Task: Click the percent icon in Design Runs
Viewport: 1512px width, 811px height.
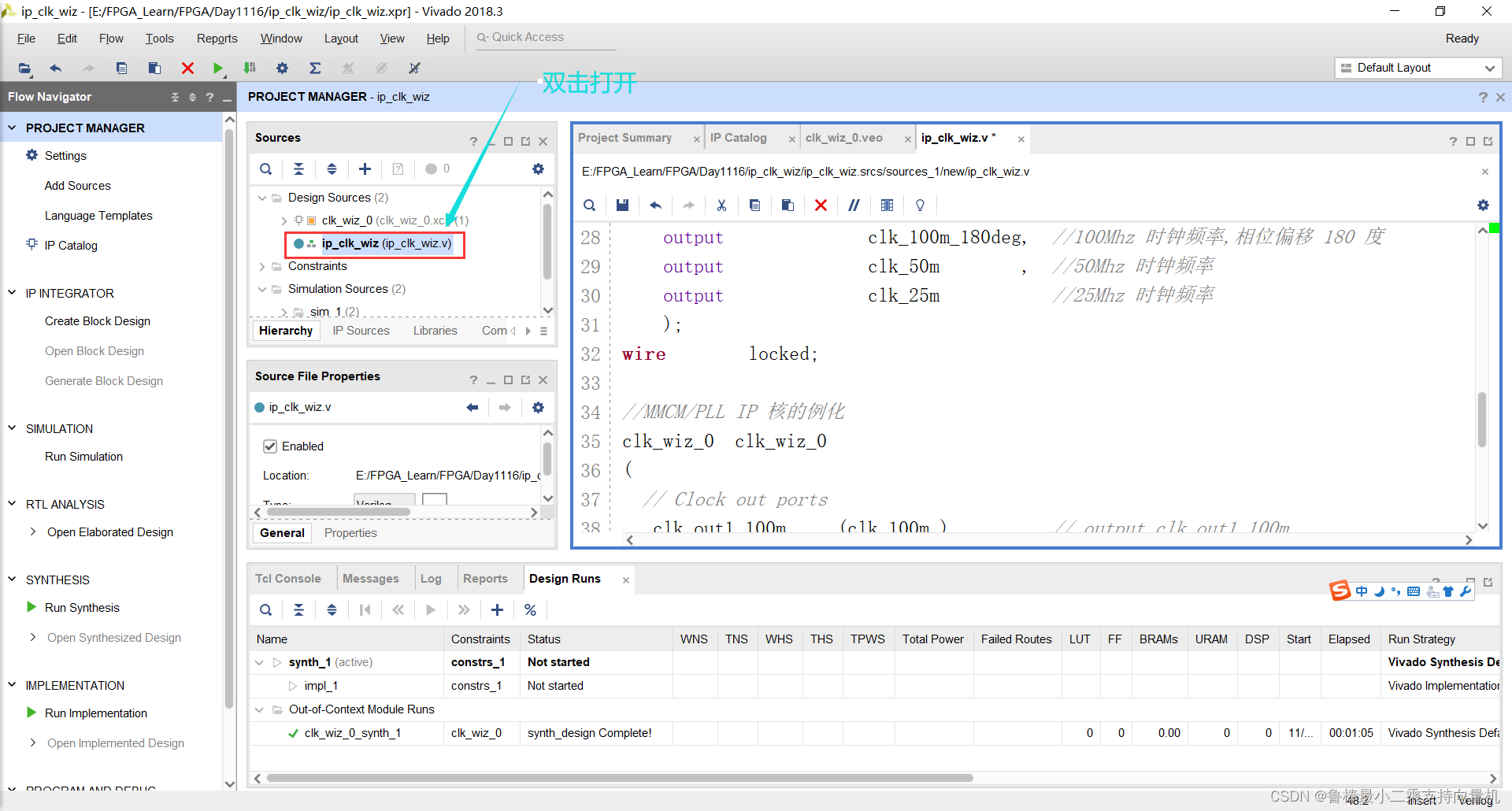Action: pyautogui.click(x=530, y=609)
